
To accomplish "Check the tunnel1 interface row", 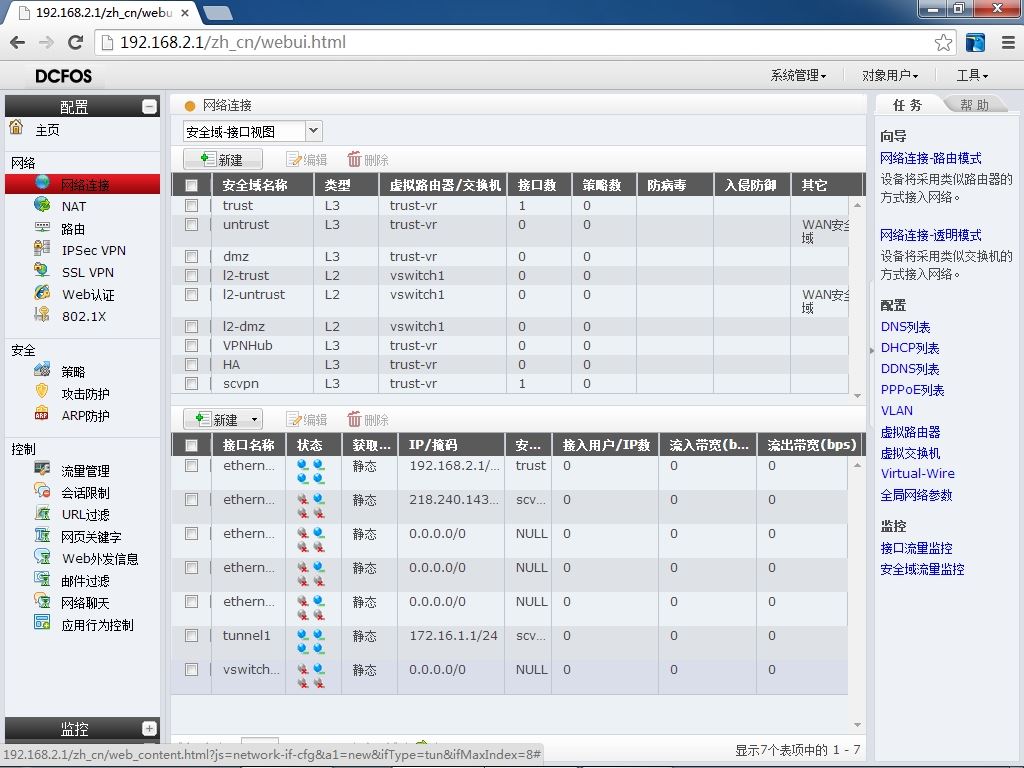I will [191, 635].
